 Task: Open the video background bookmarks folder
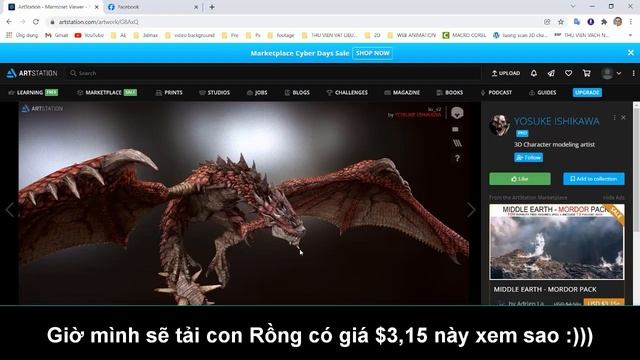[x=190, y=36]
